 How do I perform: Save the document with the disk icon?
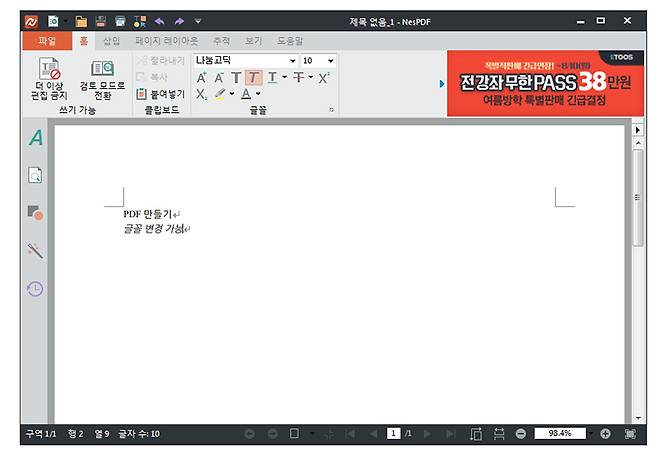coord(101,21)
